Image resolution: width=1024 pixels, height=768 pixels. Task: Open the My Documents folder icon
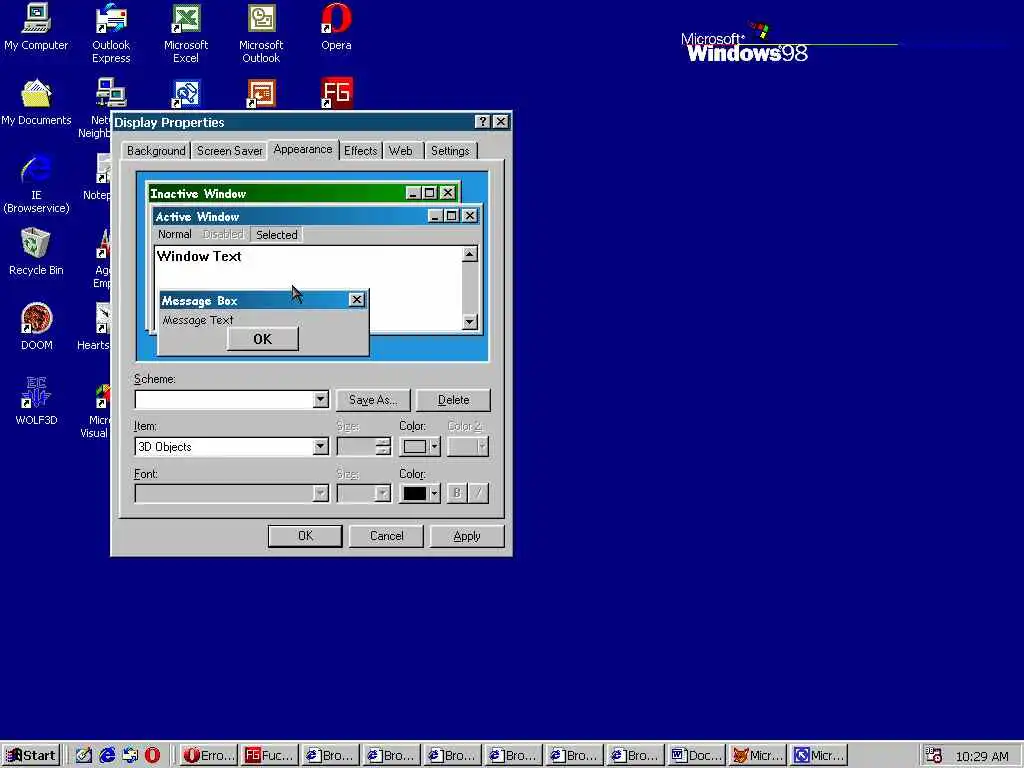(36, 103)
